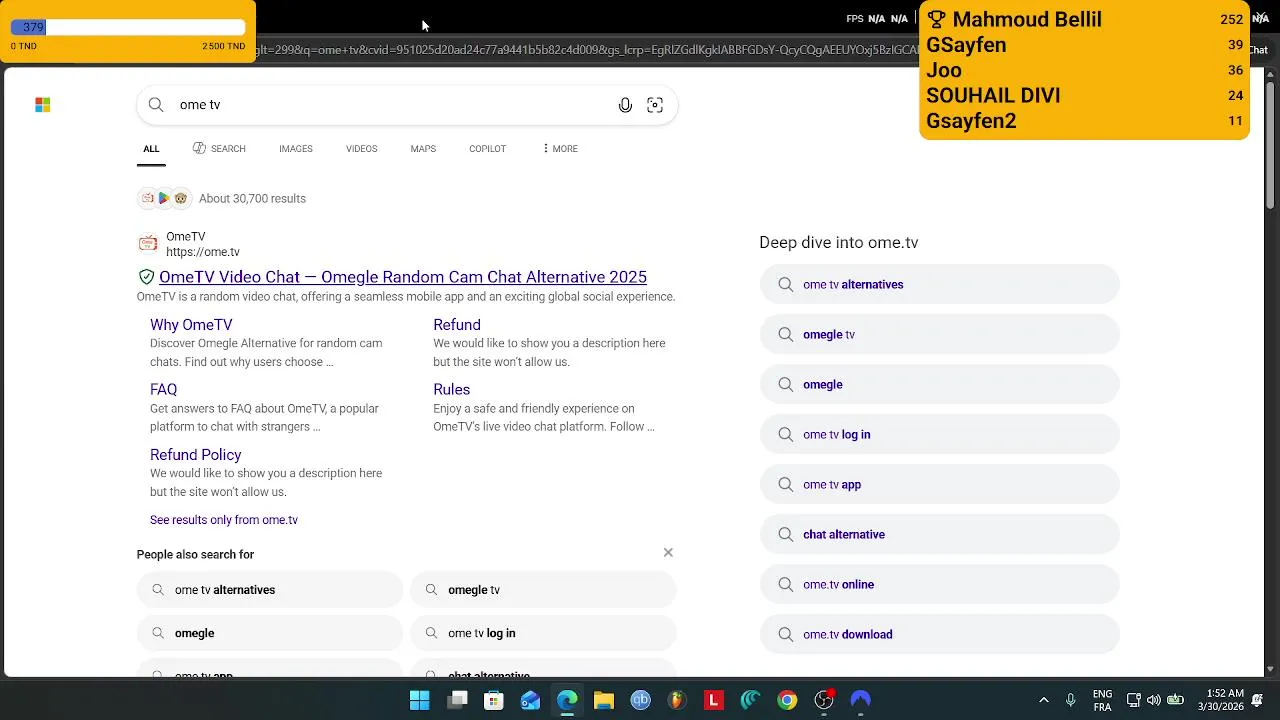
Task: Search ome tv alternatives in Deep dive panel
Action: [939, 284]
